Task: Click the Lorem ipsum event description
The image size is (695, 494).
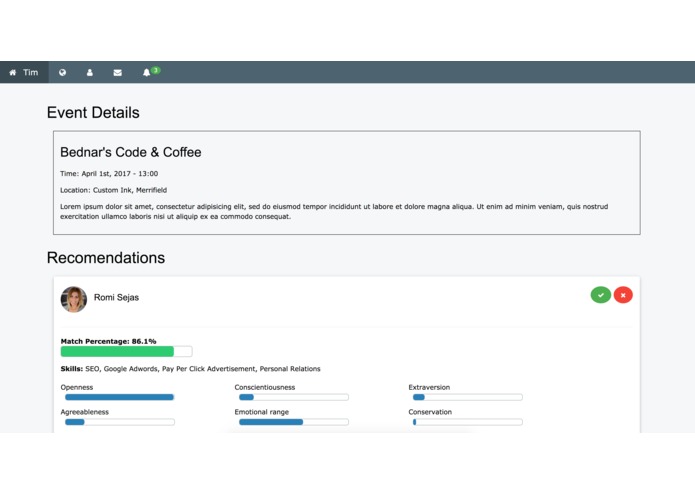Action: [x=334, y=211]
